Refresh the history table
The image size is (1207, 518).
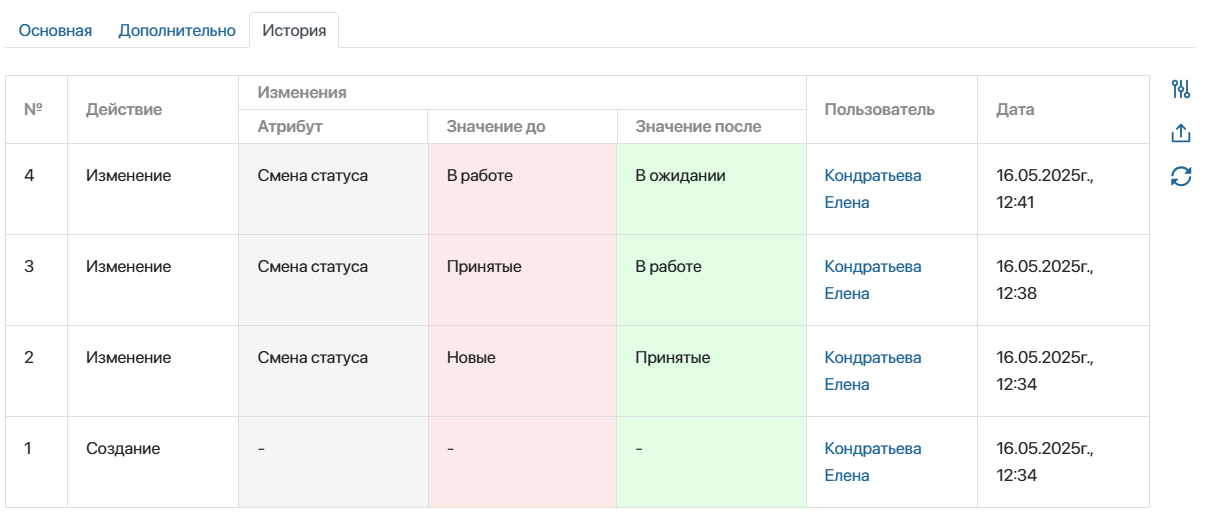coord(1181,177)
